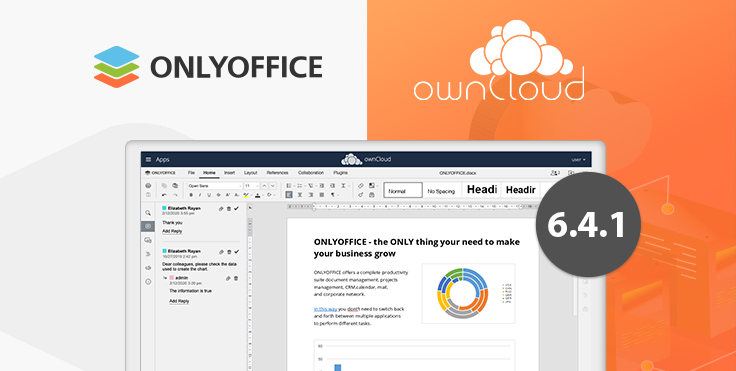Viewport: 736px width, 371px height.
Task: Open the user account dropdown
Action: pos(578,160)
